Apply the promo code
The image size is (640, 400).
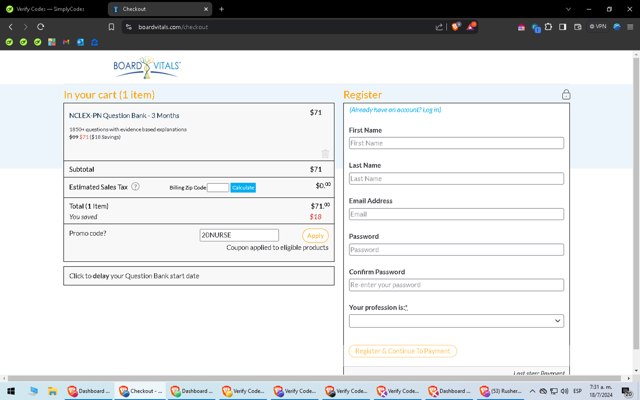pyautogui.click(x=315, y=236)
